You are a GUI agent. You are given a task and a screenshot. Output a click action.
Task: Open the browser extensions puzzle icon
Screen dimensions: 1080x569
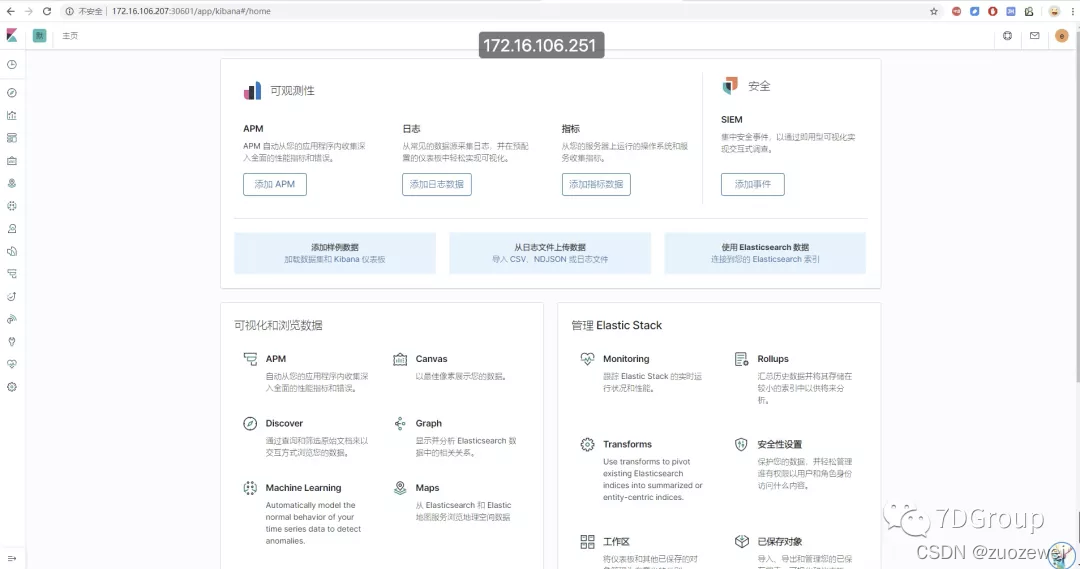coord(1029,11)
